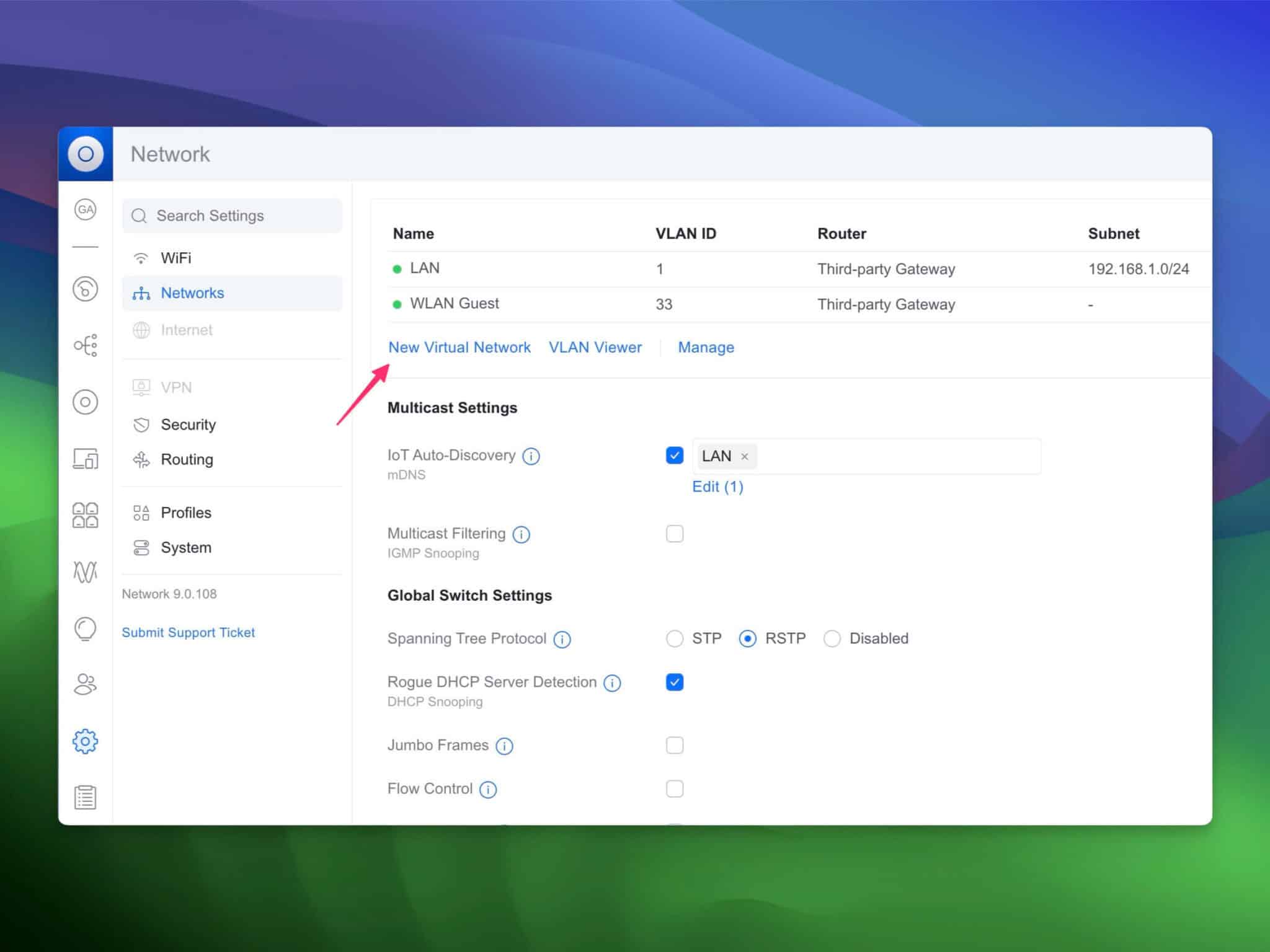Select the Topology icon in the sidebar
Screen dimensions: 1270x952
[x=86, y=345]
